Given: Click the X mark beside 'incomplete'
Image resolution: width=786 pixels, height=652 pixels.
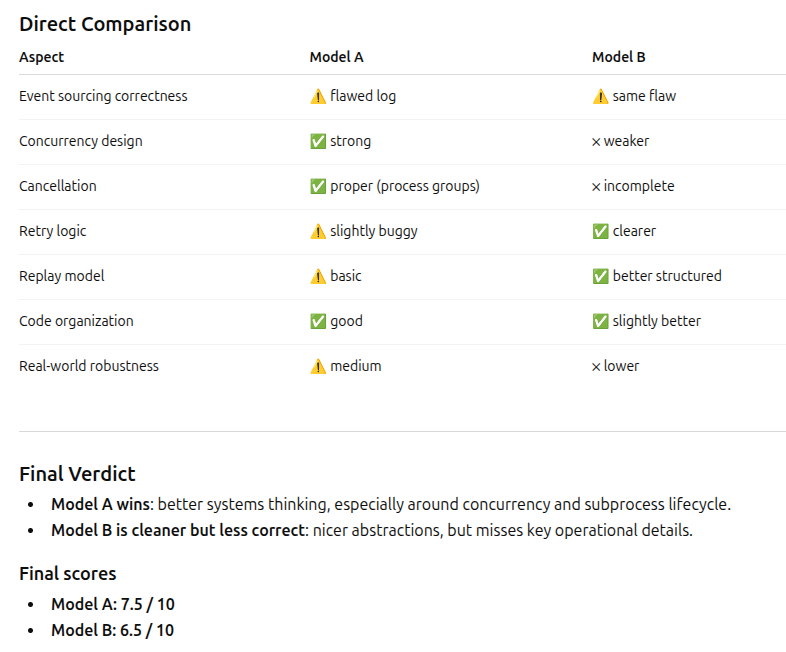Looking at the screenshot, I should [596, 187].
